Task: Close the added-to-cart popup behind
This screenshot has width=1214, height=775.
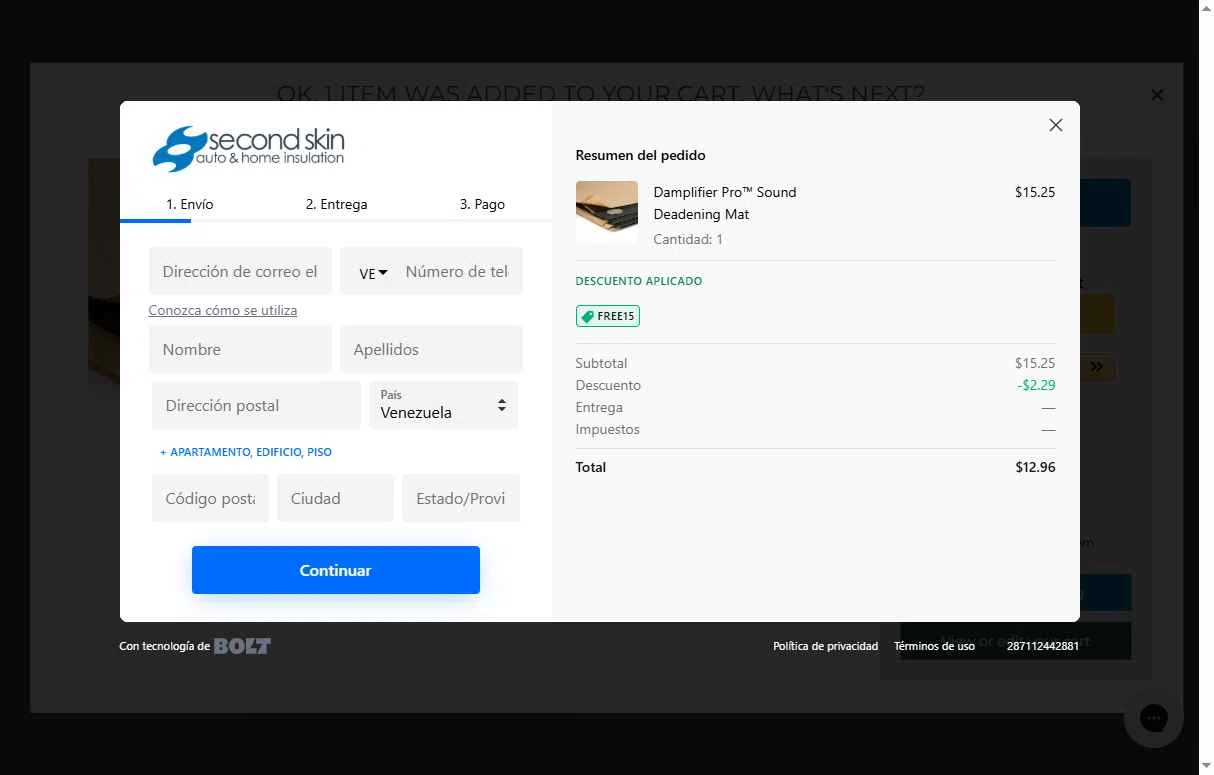Action: click(1157, 95)
